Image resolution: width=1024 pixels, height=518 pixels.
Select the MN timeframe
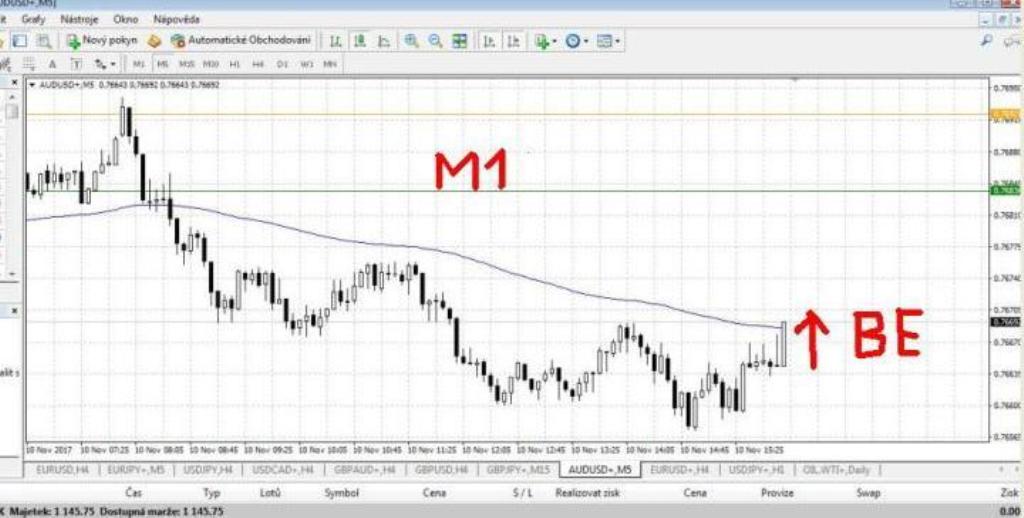[x=330, y=64]
